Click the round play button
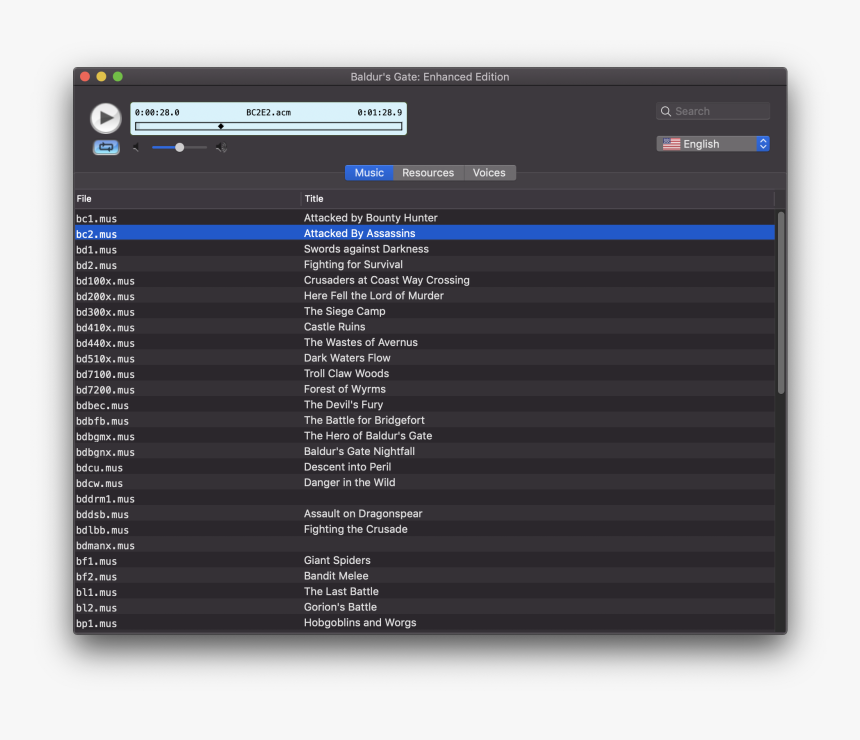This screenshot has width=860, height=740. coord(106,118)
